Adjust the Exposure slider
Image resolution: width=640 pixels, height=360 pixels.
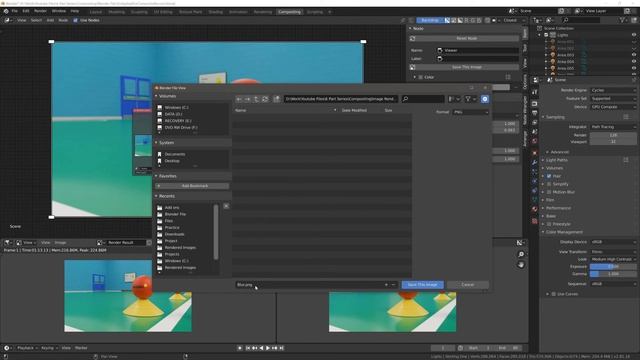[613, 267]
